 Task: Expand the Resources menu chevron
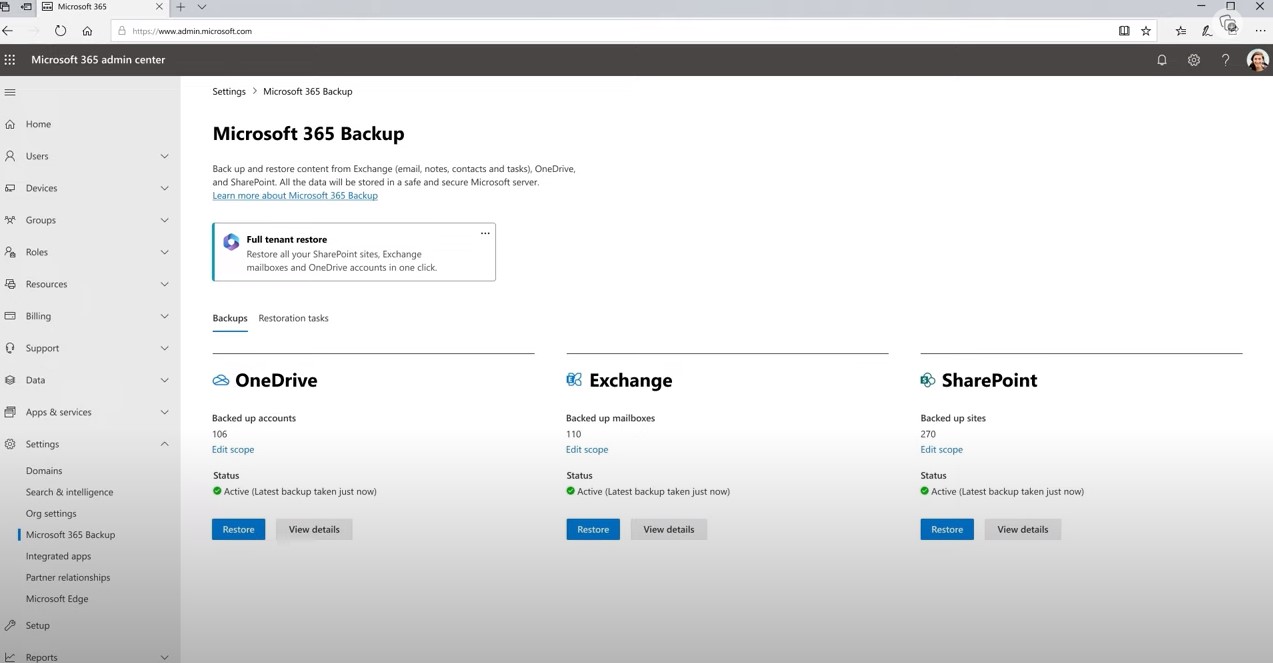[x=165, y=284]
